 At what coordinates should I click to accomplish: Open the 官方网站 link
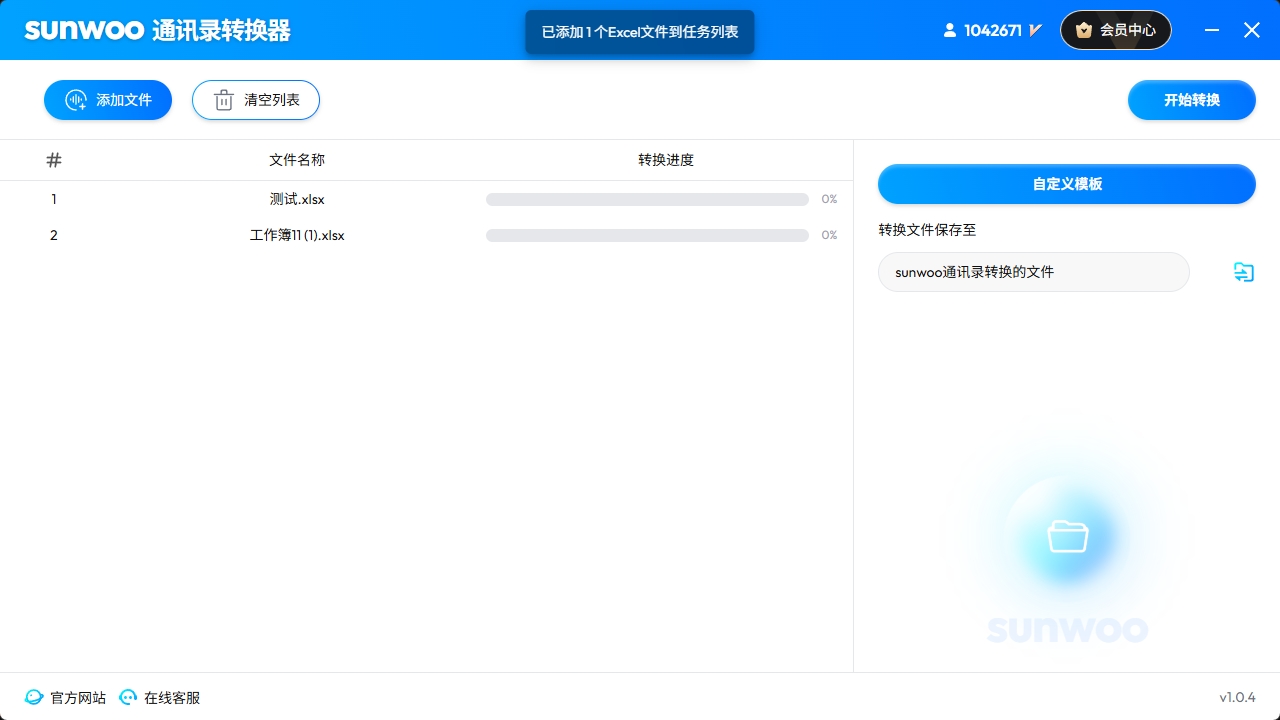tap(78, 697)
